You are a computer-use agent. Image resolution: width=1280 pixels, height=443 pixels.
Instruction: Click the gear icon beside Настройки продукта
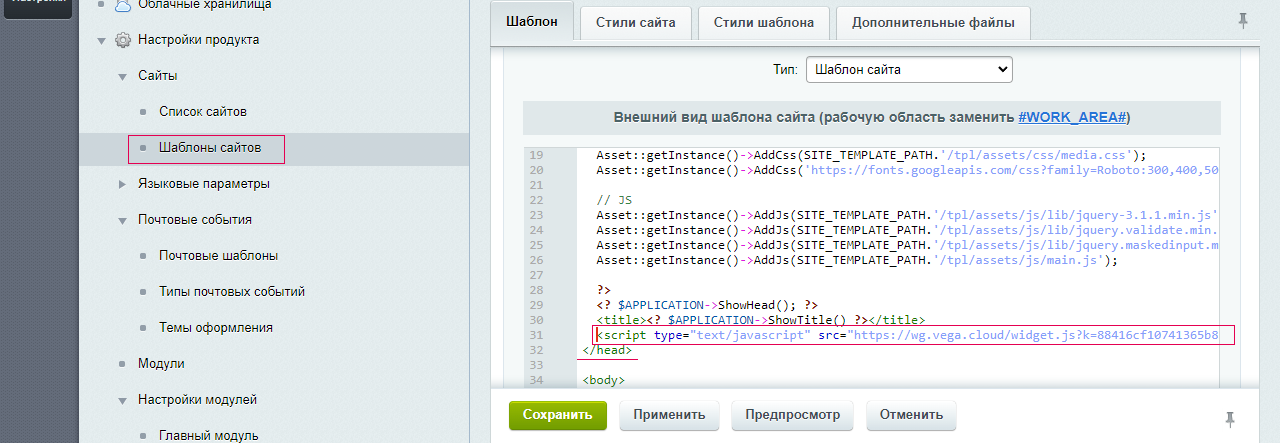pyautogui.click(x=122, y=40)
